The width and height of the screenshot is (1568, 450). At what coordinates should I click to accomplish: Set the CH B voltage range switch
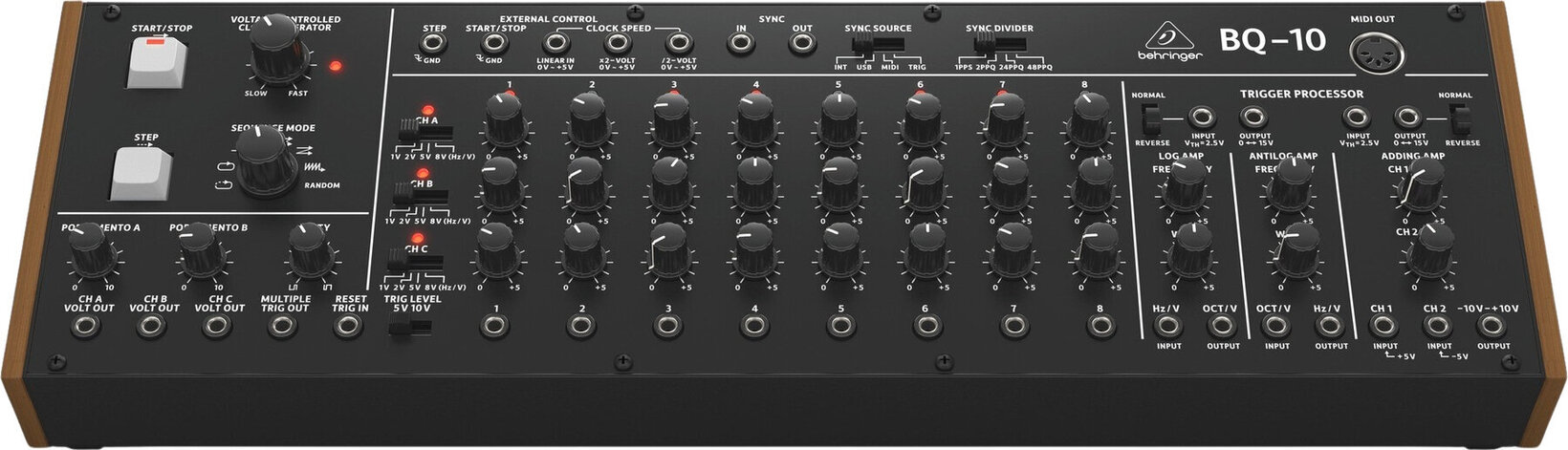pos(423,195)
